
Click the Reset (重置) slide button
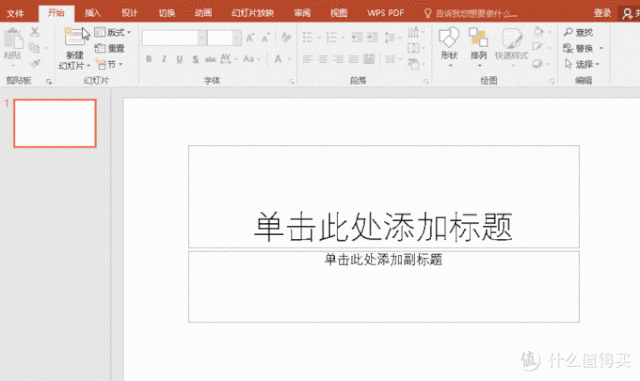(110, 48)
